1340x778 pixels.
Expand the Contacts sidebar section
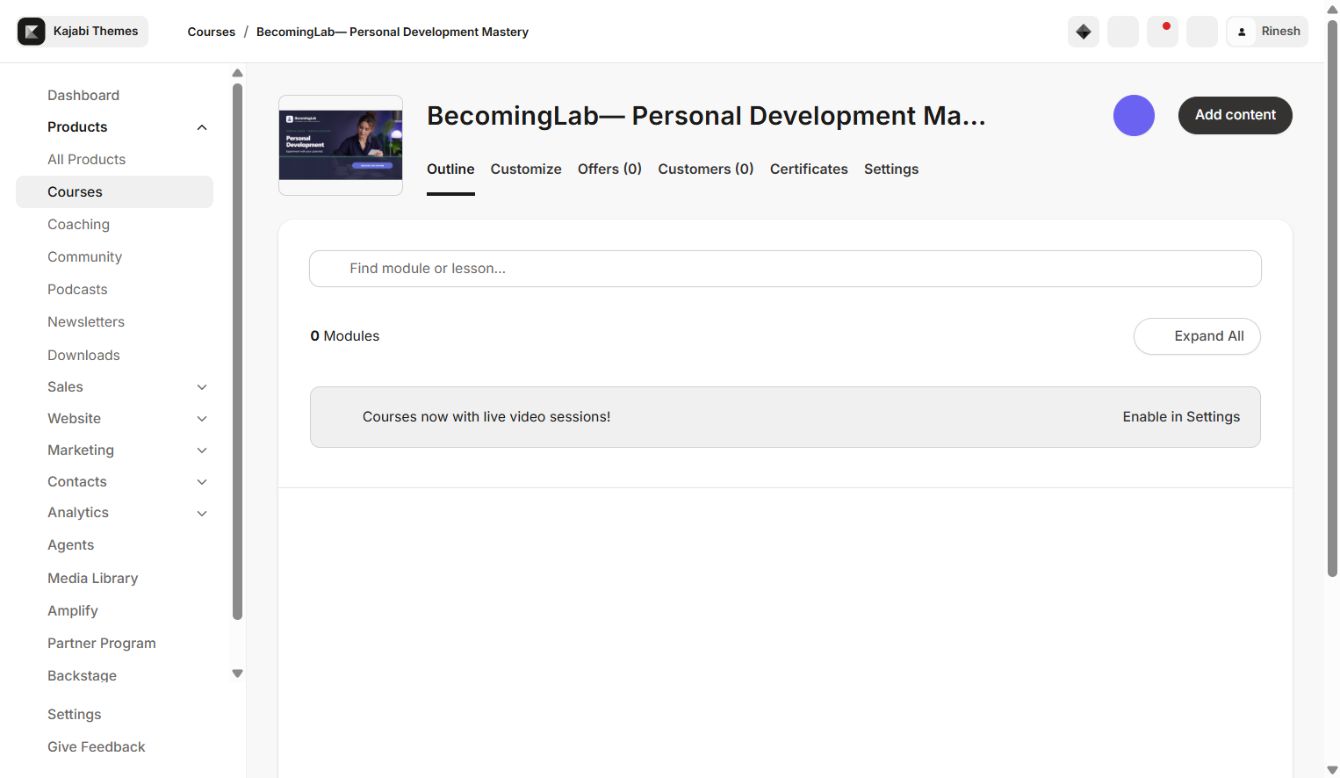tap(202, 482)
